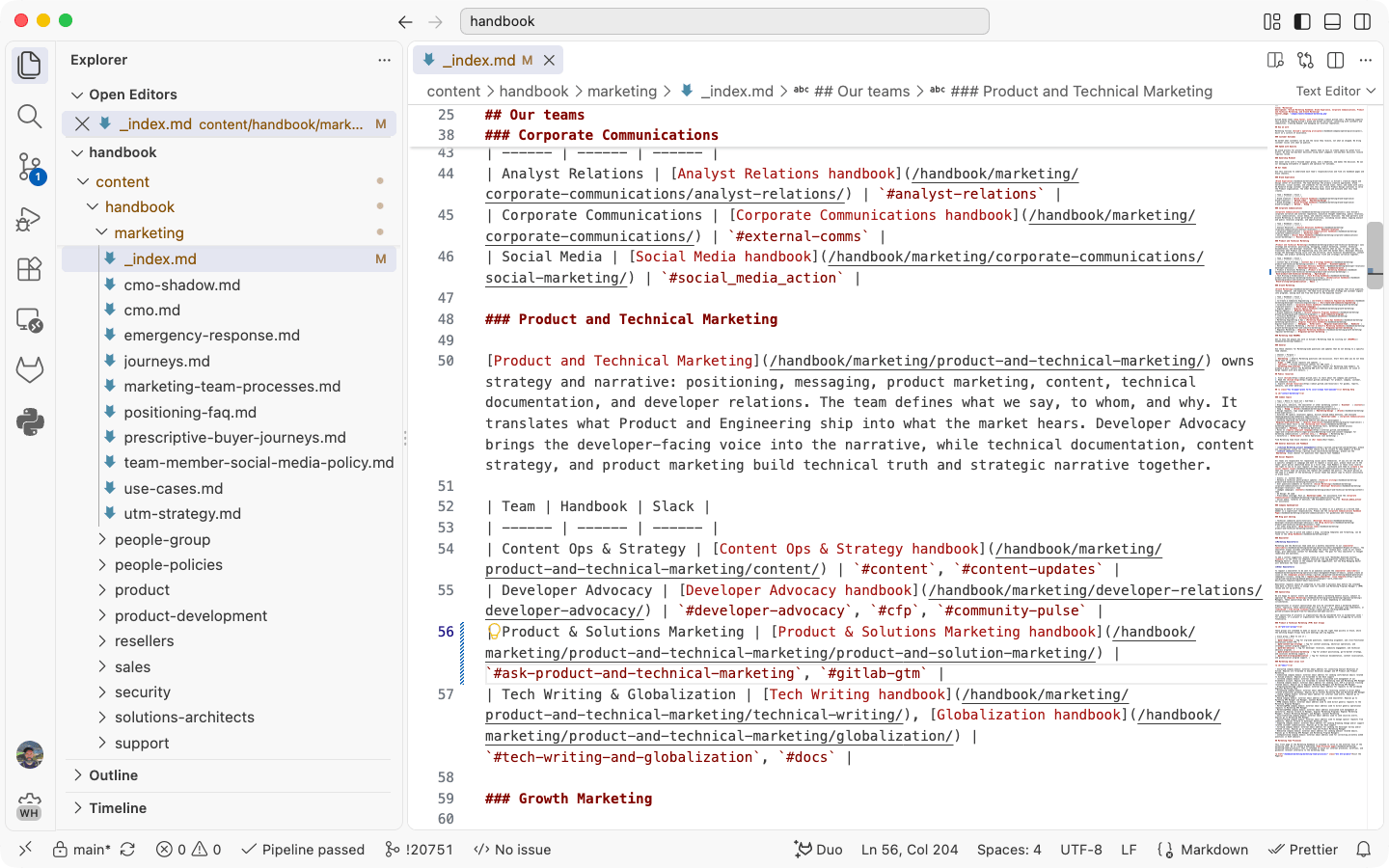Screen dimensions: 1389x868
Task: Toggle the bottom panel
Action: coord(1332,21)
